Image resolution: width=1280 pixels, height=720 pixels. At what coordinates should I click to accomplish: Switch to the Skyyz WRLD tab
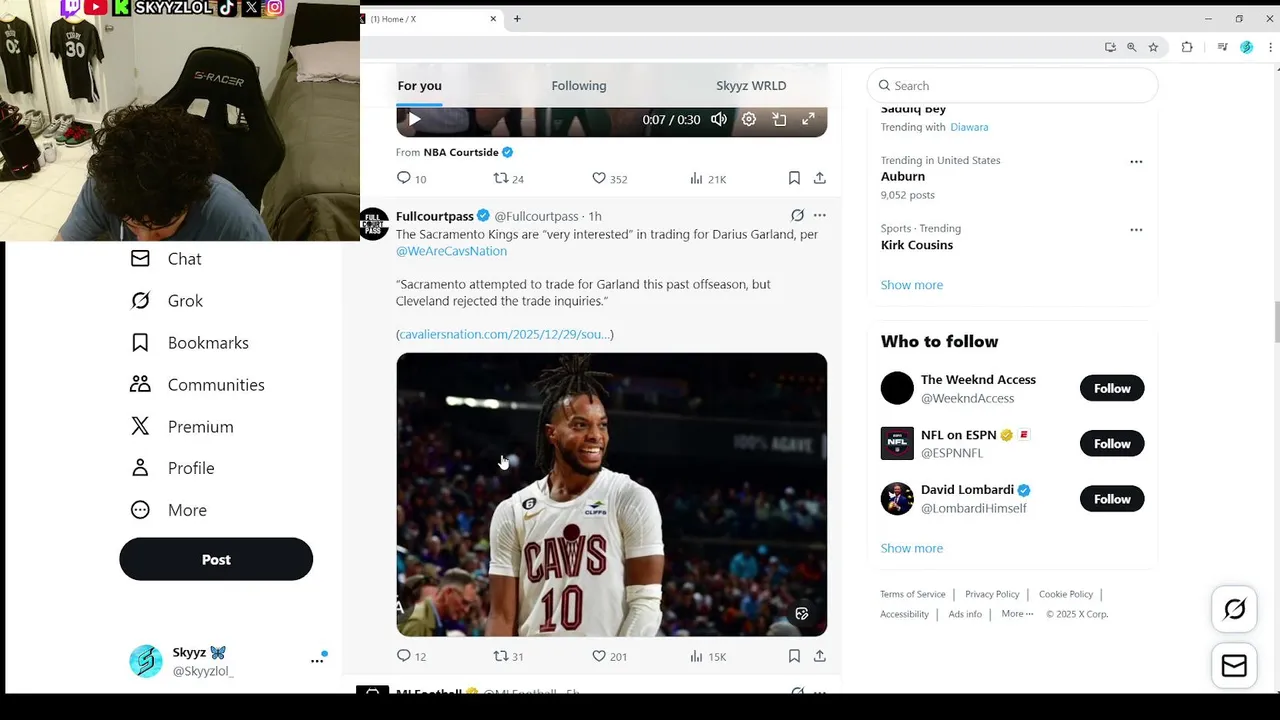tap(751, 86)
